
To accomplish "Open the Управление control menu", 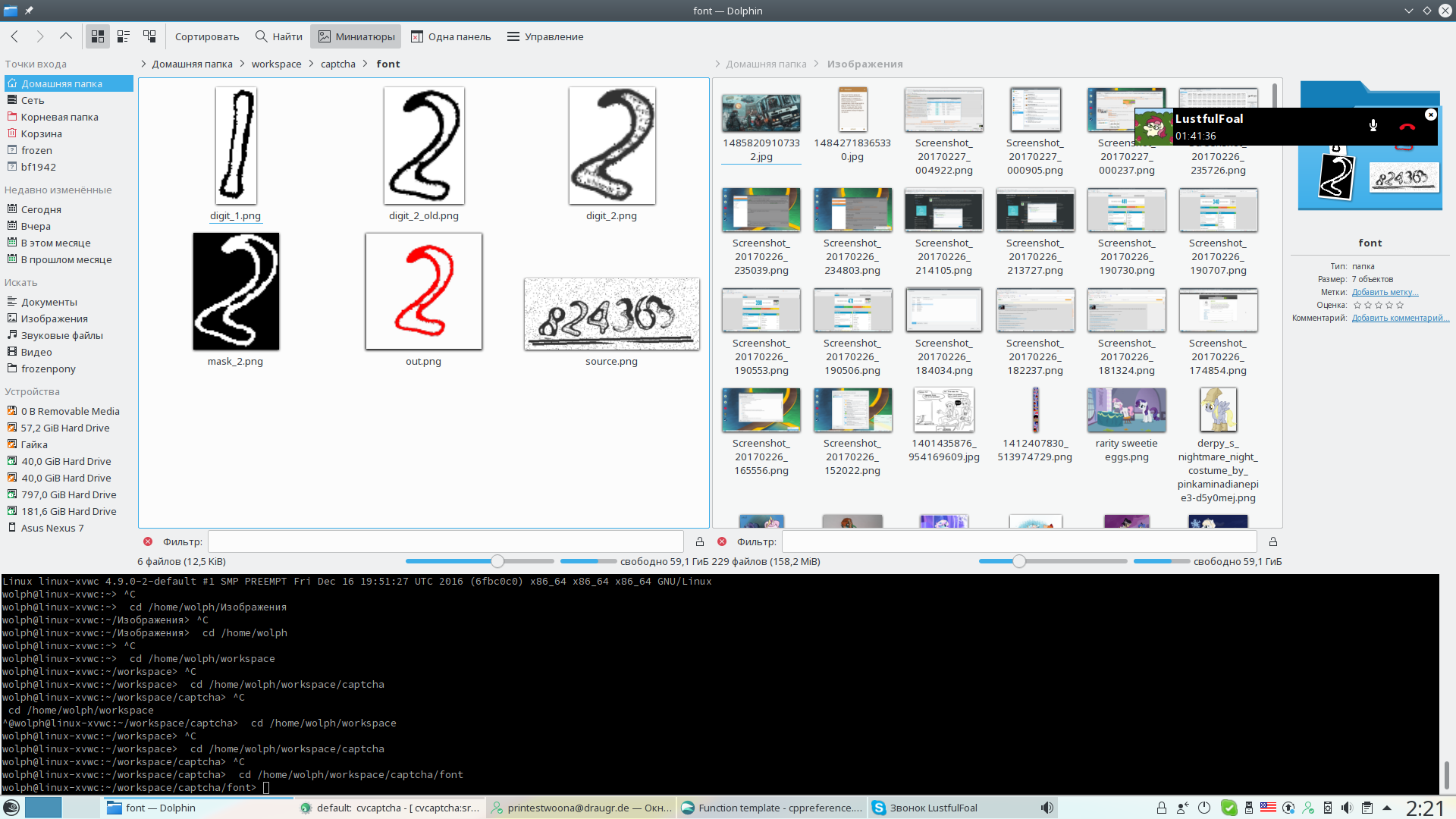I will tap(545, 36).
